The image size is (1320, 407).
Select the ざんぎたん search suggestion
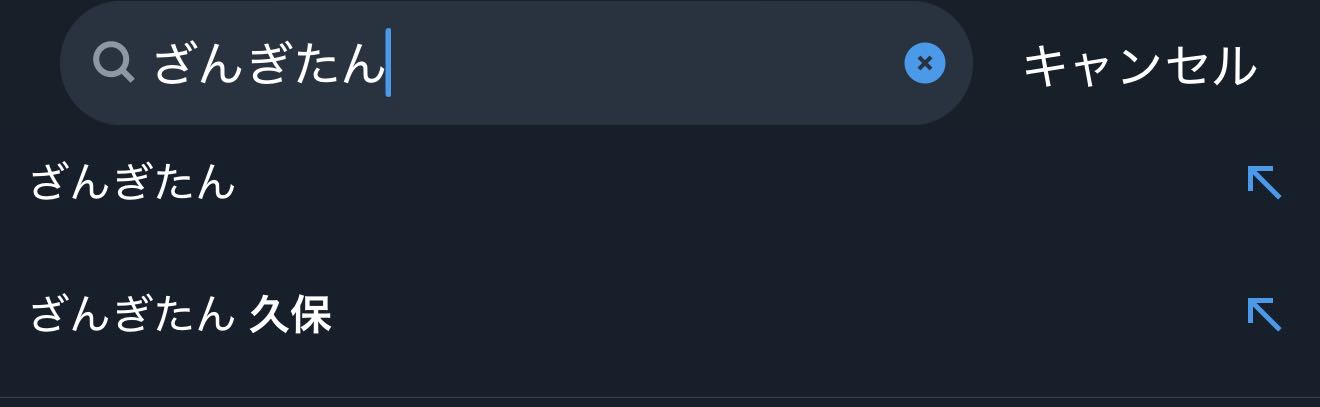pyautogui.click(x=133, y=184)
